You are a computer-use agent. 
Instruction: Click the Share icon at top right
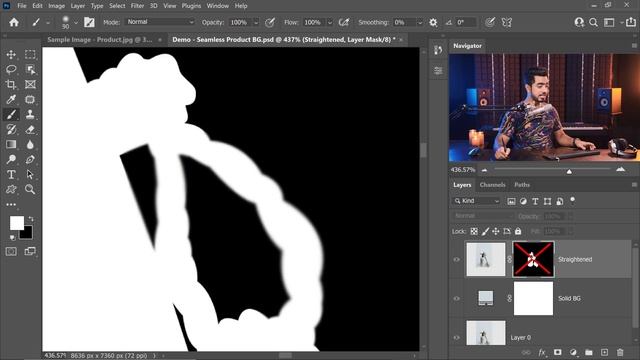631,22
